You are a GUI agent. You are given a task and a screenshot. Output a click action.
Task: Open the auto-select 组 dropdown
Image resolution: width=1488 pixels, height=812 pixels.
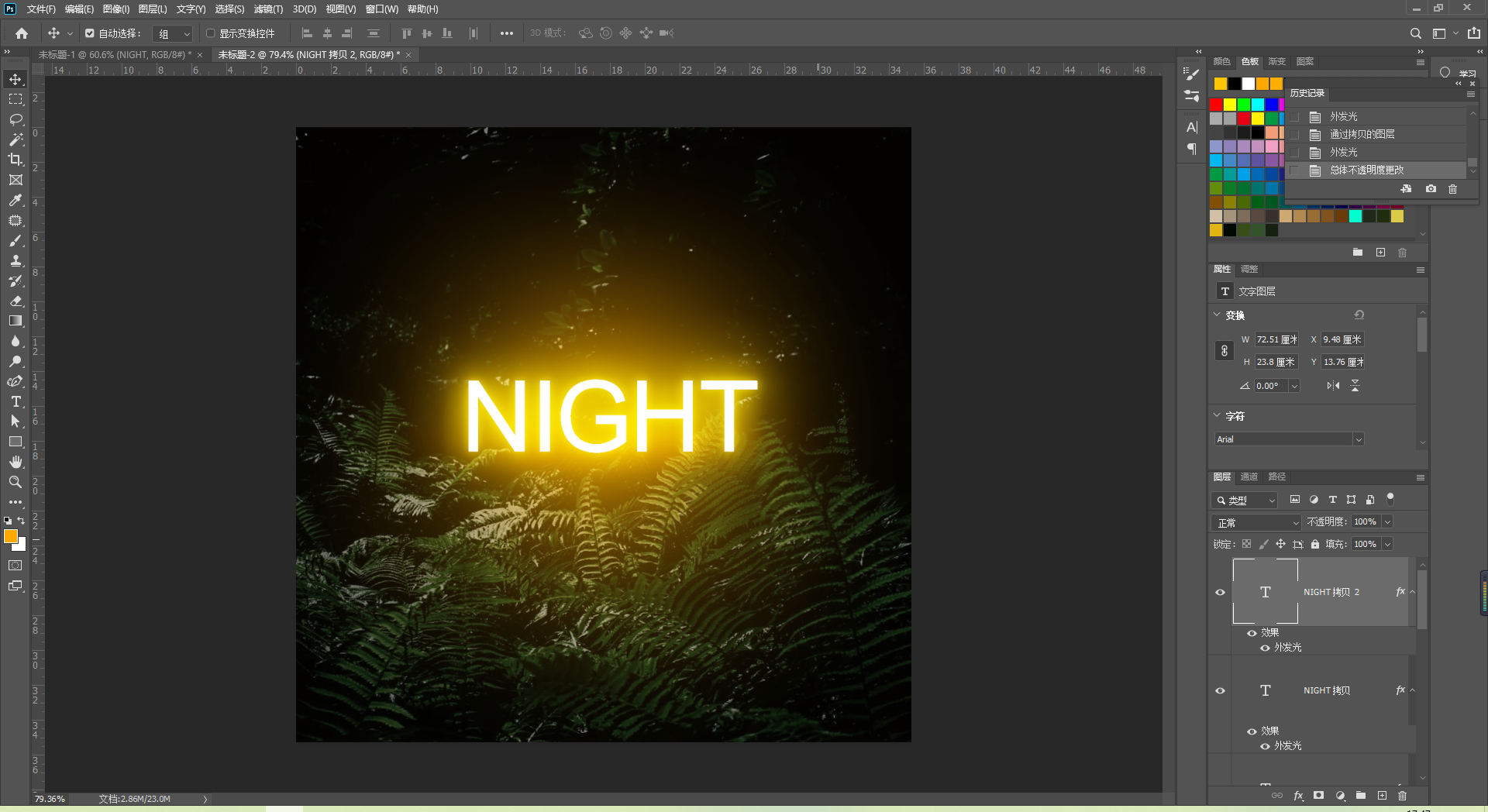tap(173, 33)
